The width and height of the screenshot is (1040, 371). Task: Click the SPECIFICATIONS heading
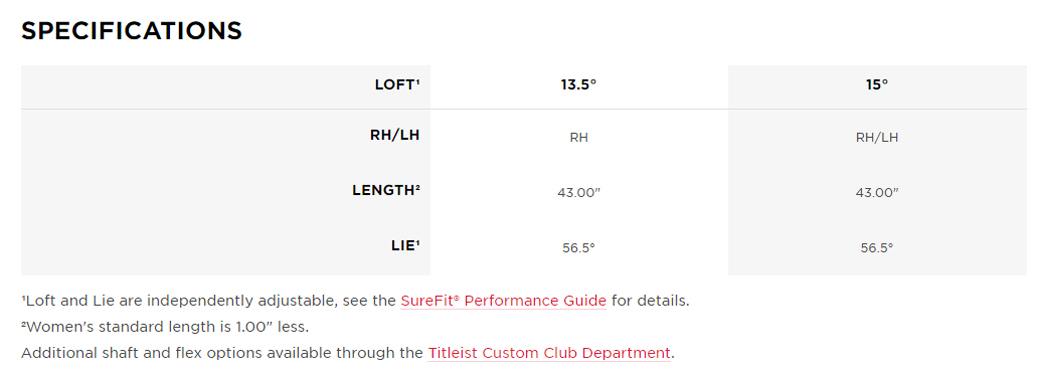(x=132, y=31)
